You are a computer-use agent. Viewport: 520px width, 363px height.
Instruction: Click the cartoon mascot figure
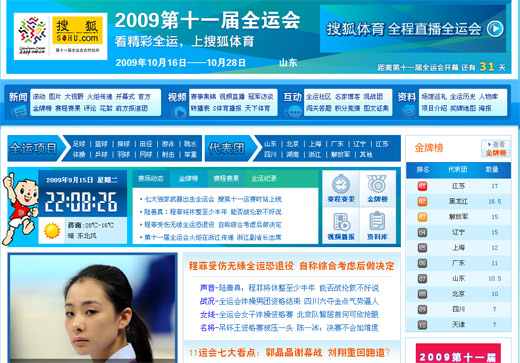20,209
